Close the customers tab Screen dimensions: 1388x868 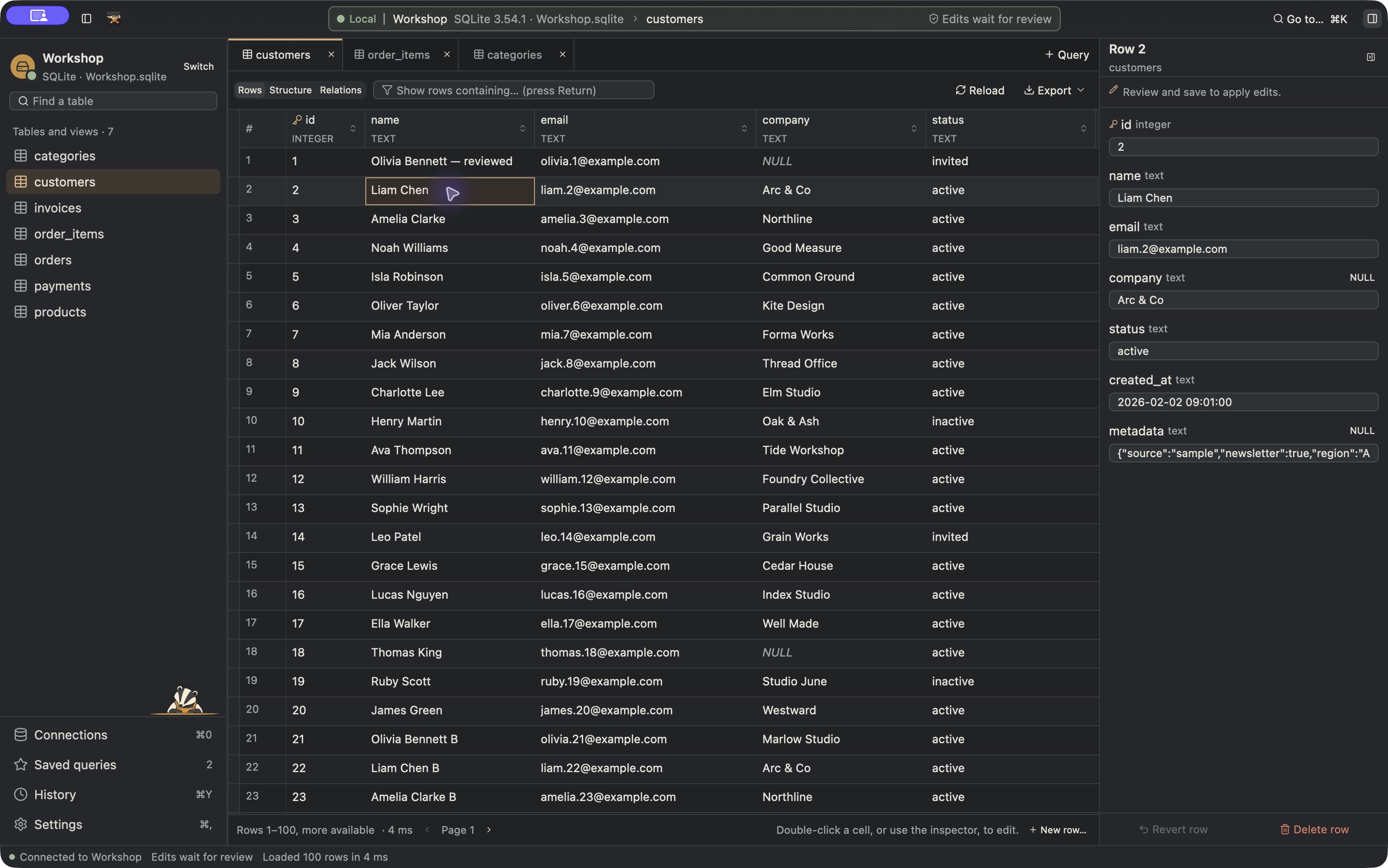pos(332,54)
